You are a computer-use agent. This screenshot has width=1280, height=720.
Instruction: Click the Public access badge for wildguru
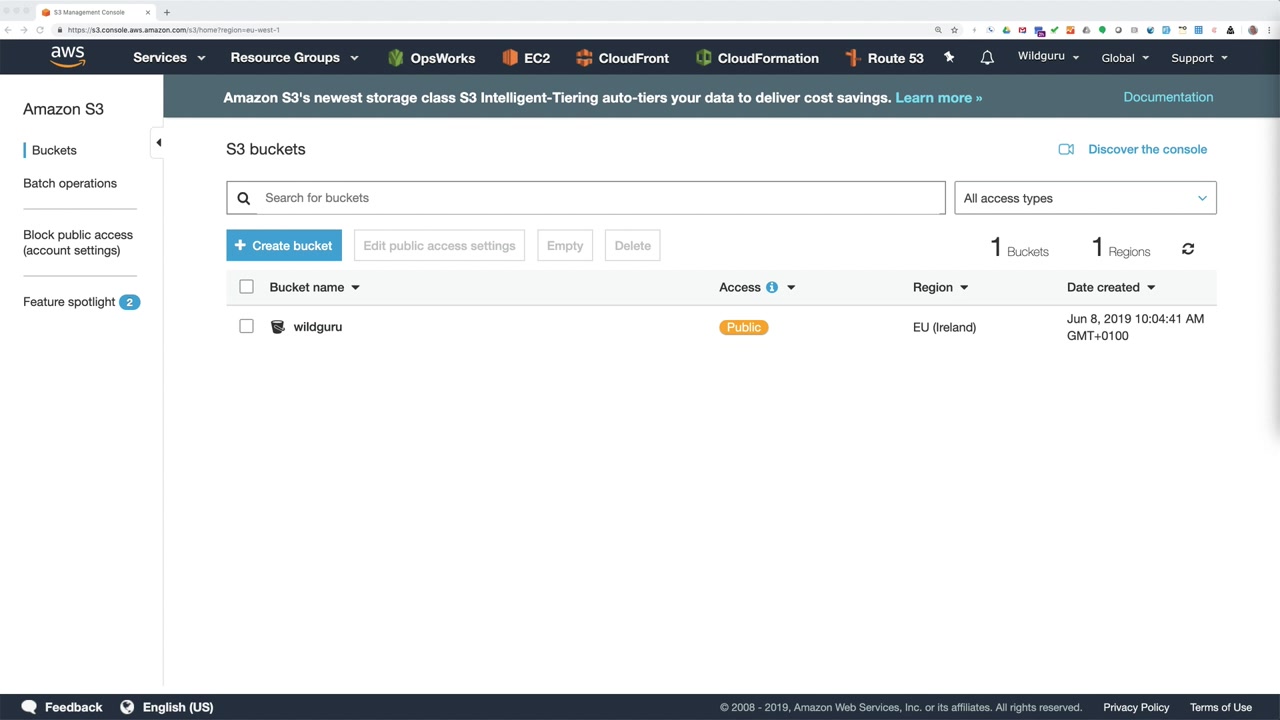click(743, 327)
